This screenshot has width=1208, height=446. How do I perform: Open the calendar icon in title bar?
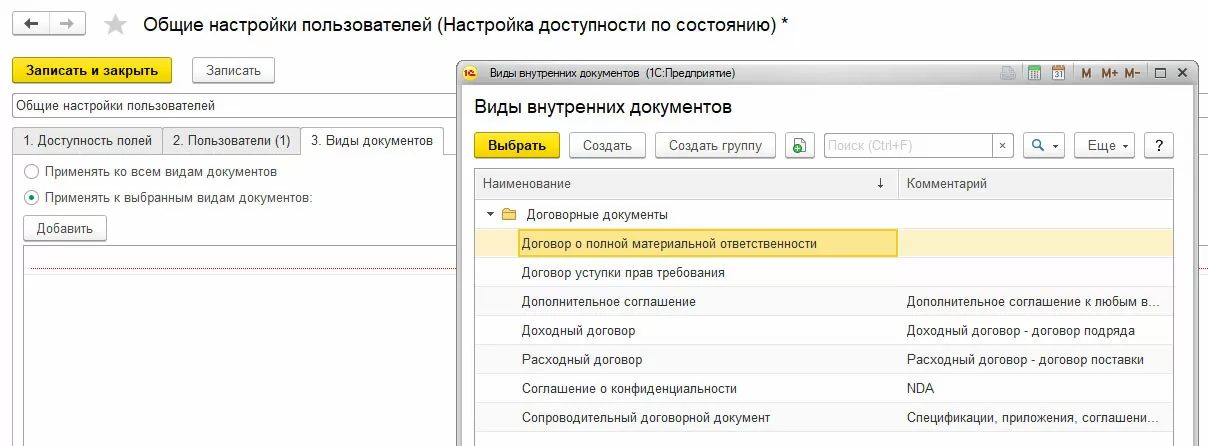click(x=1058, y=73)
